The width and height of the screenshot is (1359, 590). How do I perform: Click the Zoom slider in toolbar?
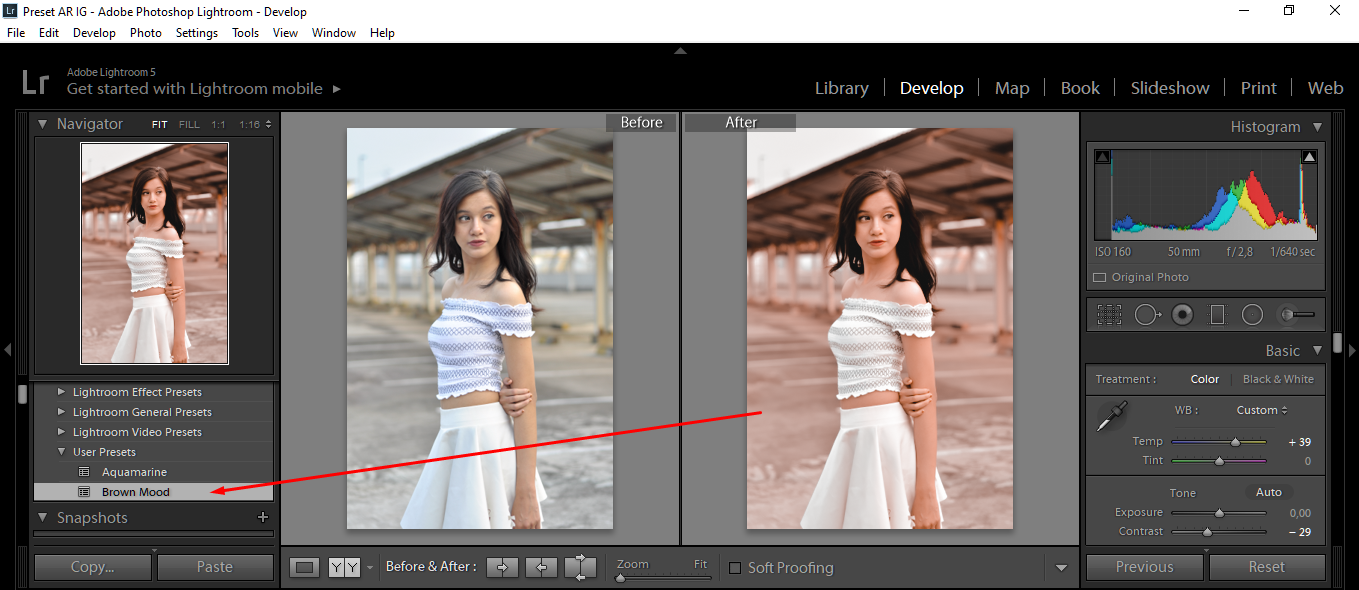click(x=664, y=577)
